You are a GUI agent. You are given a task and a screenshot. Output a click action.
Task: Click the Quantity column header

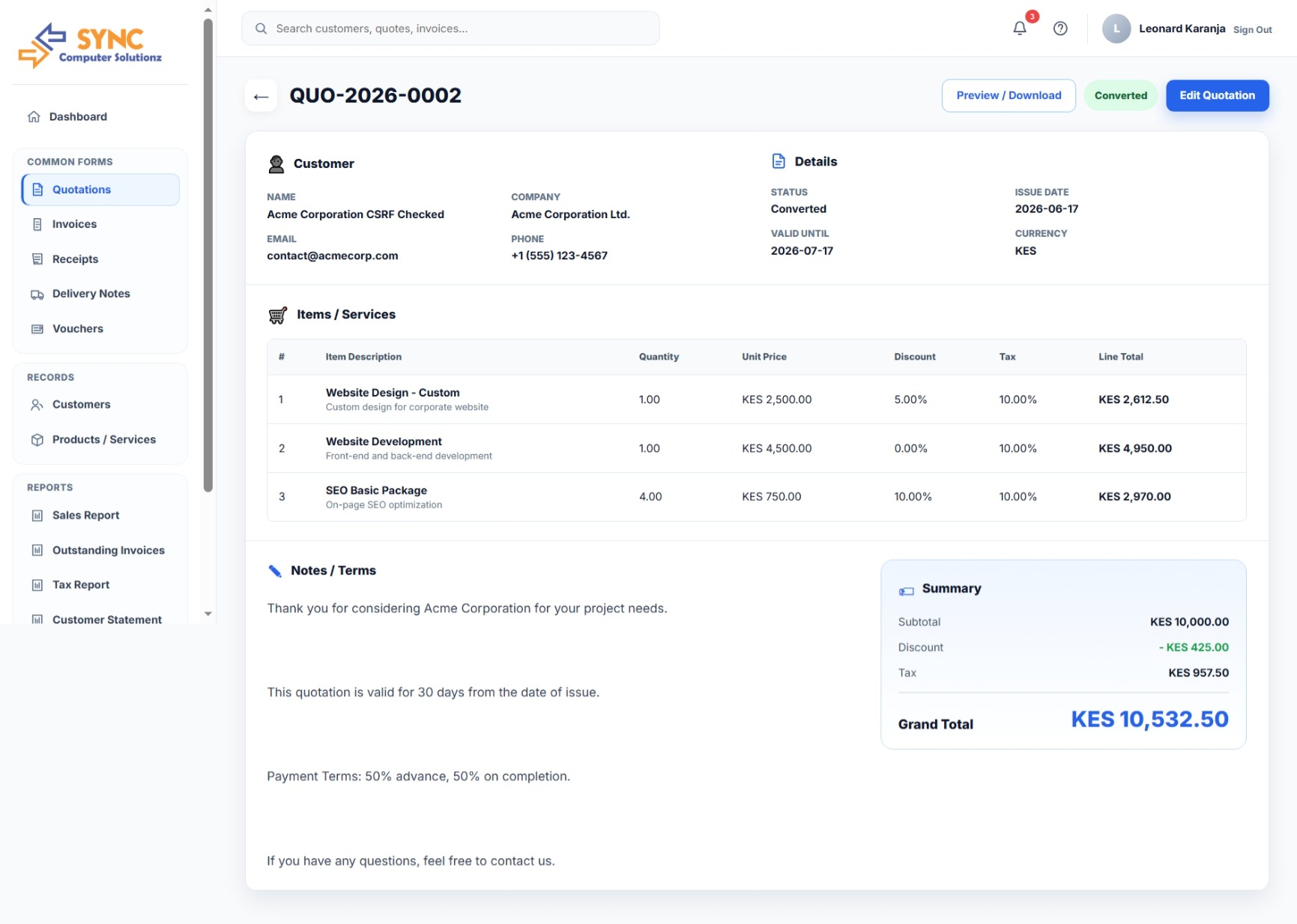pos(659,357)
